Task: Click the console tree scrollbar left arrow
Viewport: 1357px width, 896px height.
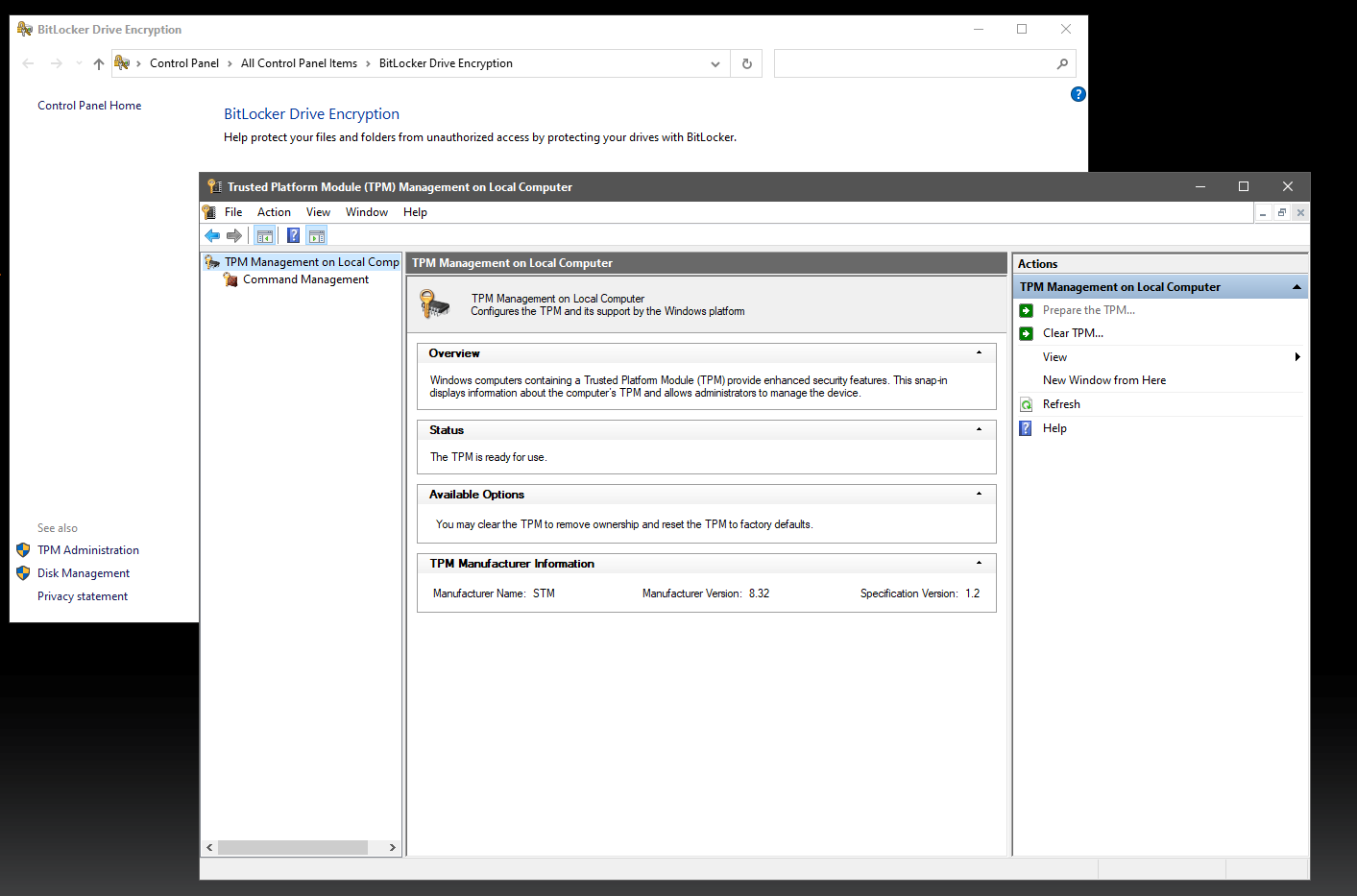Action: tap(209, 847)
